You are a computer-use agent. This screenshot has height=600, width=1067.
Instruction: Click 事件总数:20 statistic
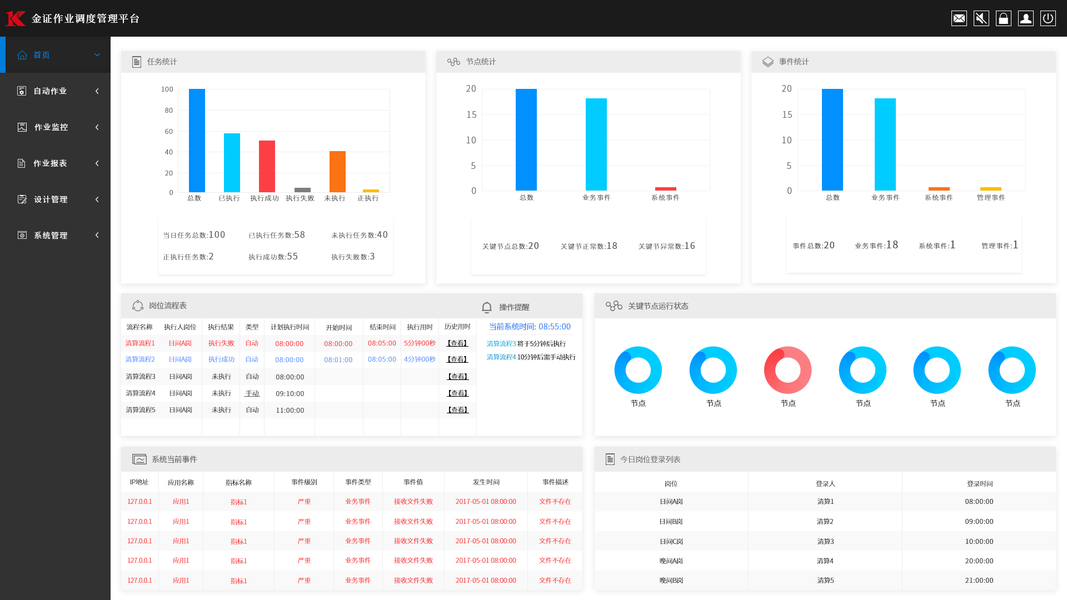coord(813,246)
